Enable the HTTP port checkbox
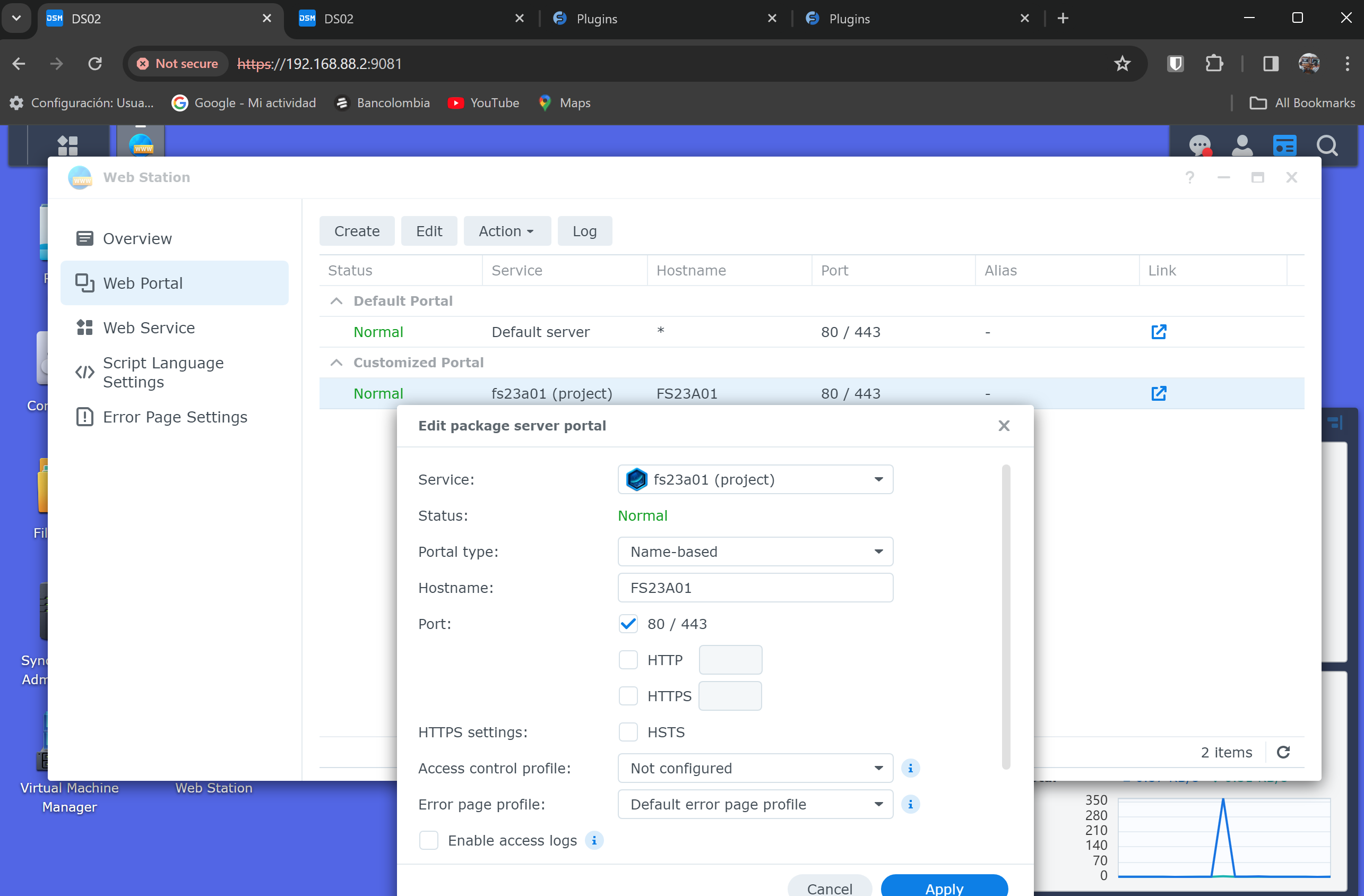Image resolution: width=1364 pixels, height=896 pixels. tap(628, 660)
